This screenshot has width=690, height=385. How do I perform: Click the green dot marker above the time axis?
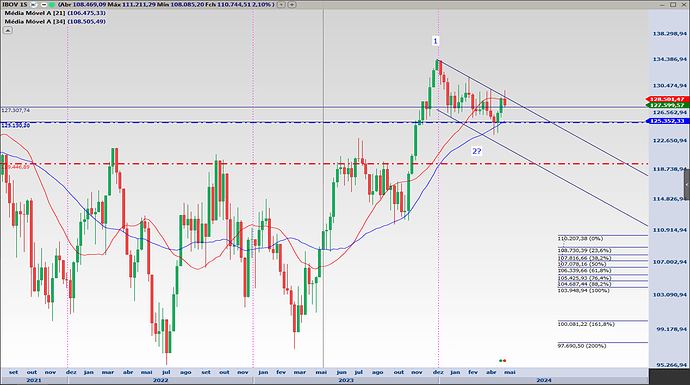(x=501, y=361)
